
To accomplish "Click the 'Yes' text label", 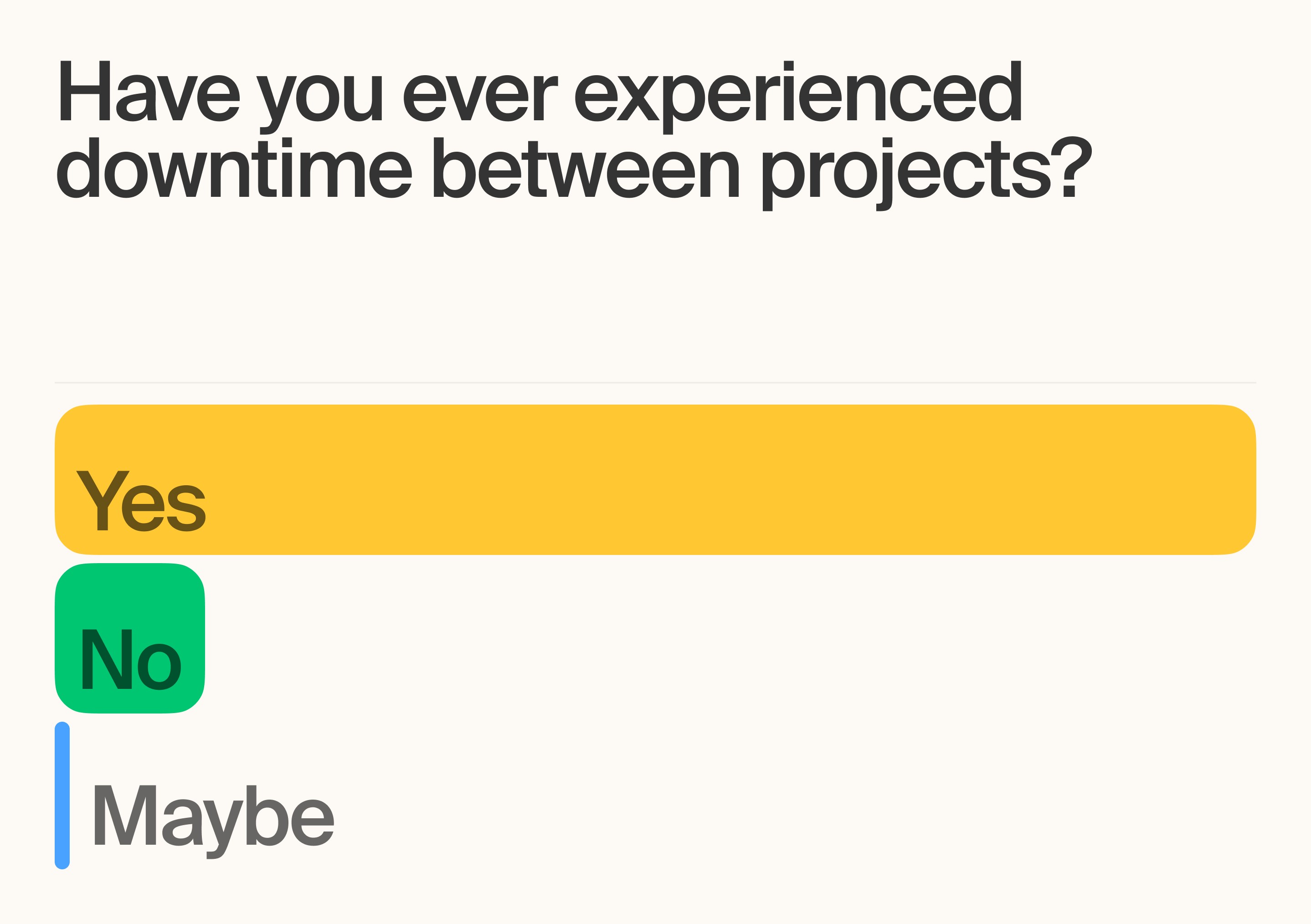I will pyautogui.click(x=140, y=501).
